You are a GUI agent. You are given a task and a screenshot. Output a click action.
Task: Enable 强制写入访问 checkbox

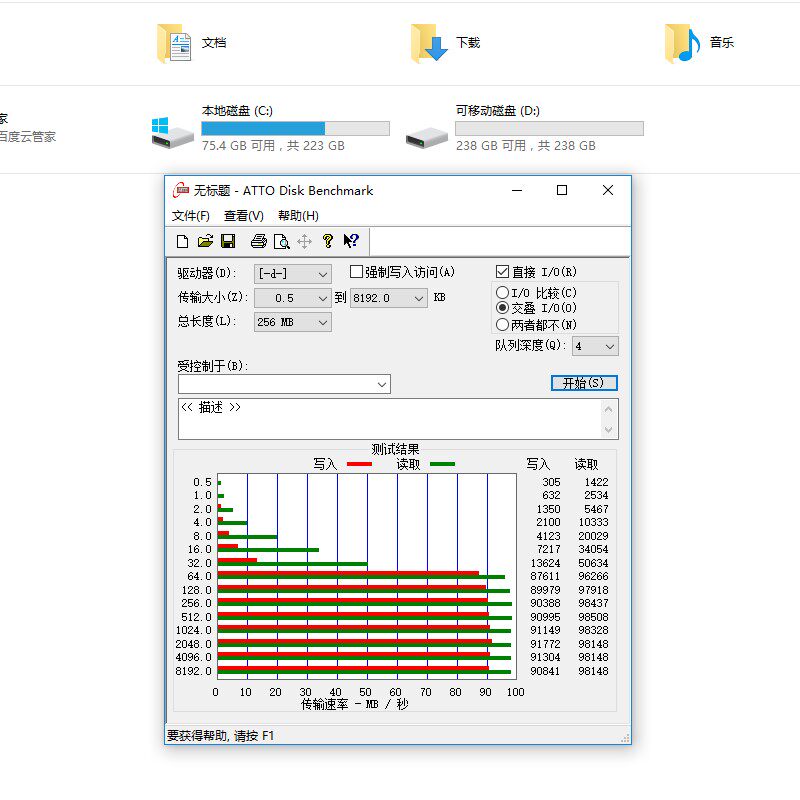[x=356, y=272]
